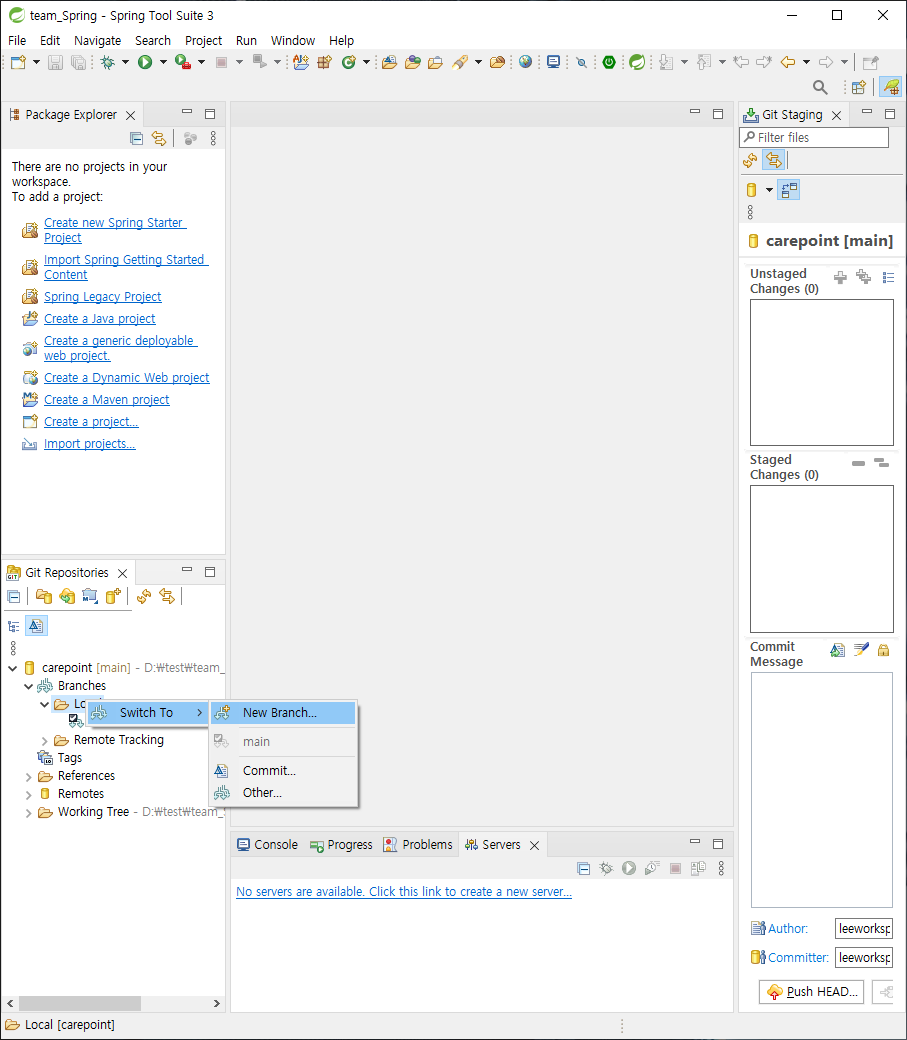Click Open Perspective icon in toolbar

pyautogui.click(x=859, y=87)
